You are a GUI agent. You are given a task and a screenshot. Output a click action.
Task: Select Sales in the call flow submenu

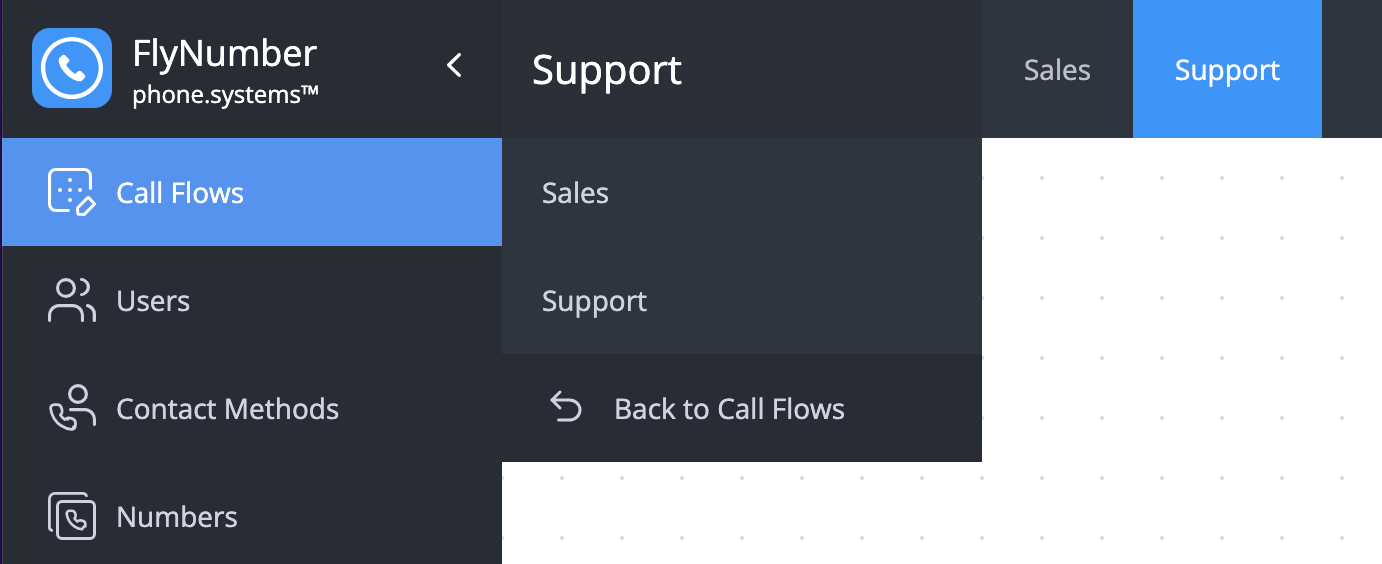pos(575,193)
